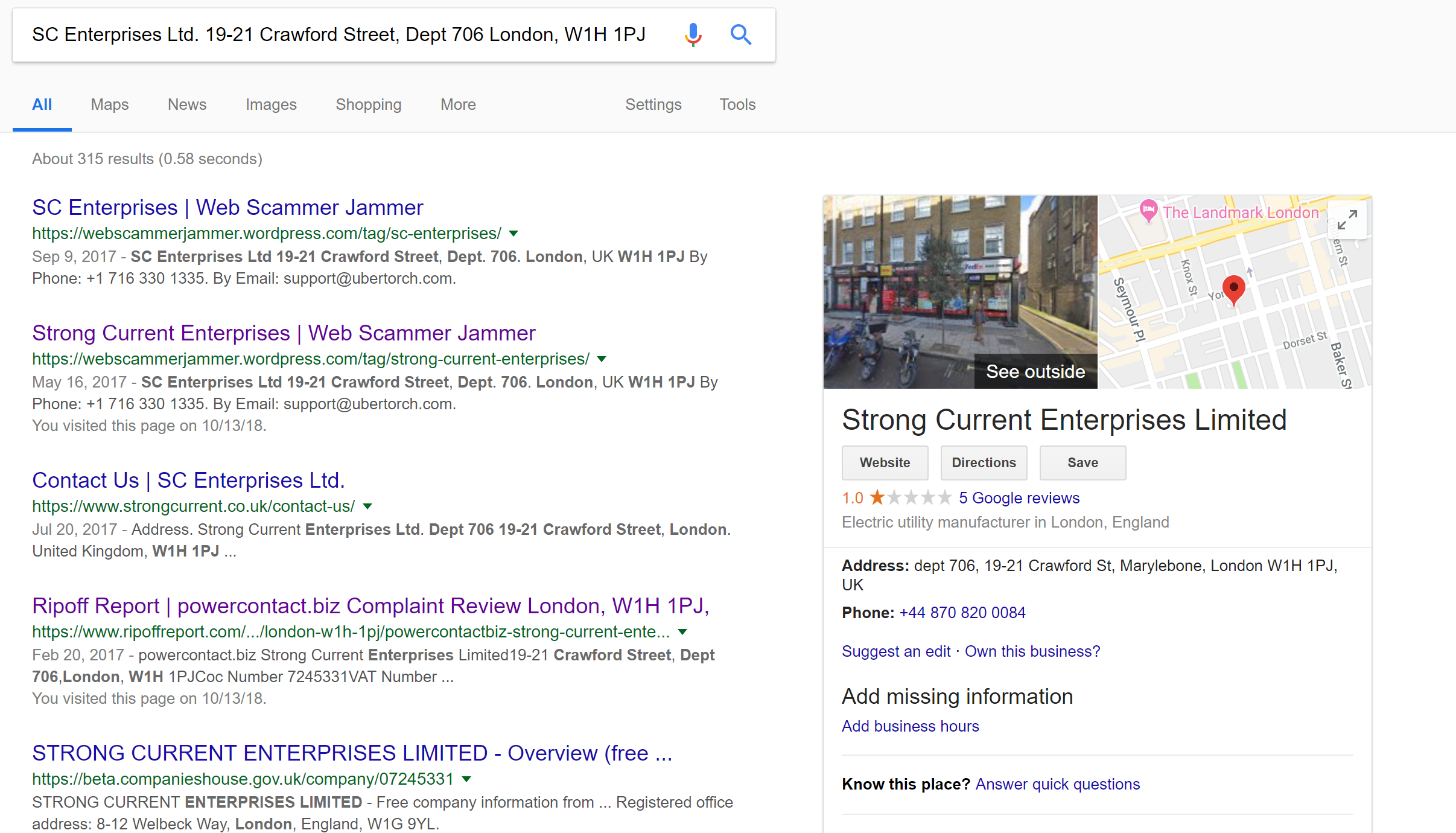Open dropdown arrow beside sc-enterprises URL
Image resolution: width=1456 pixels, height=833 pixels.
[x=513, y=234]
